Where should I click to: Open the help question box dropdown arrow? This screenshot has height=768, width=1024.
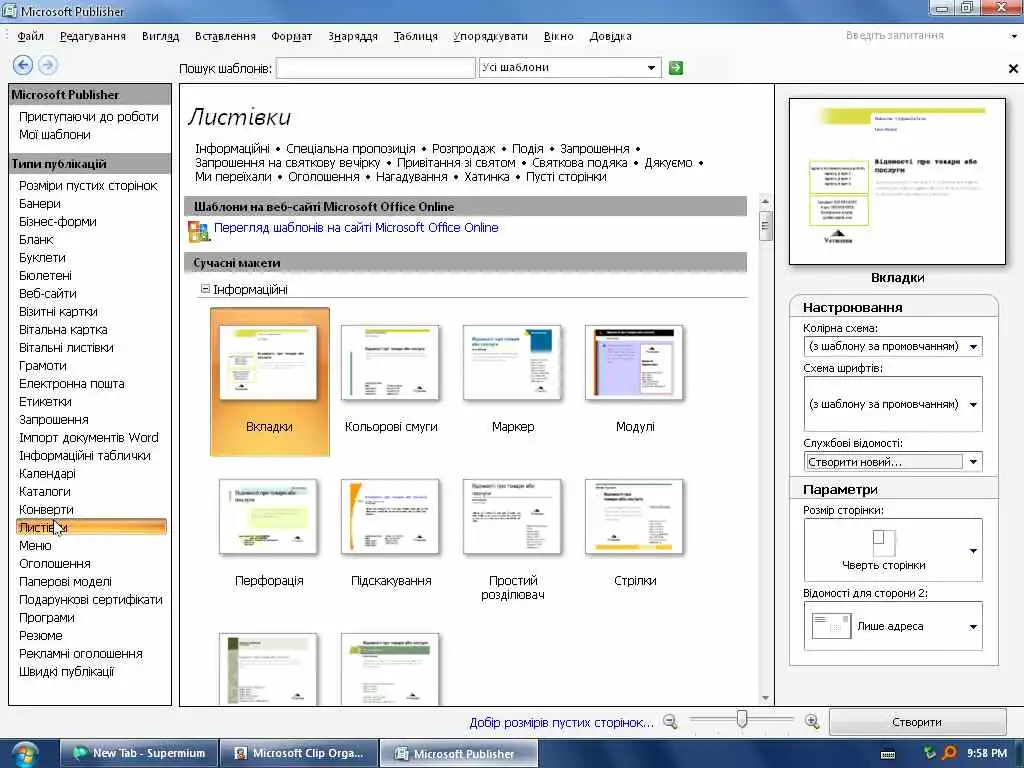(x=1014, y=36)
